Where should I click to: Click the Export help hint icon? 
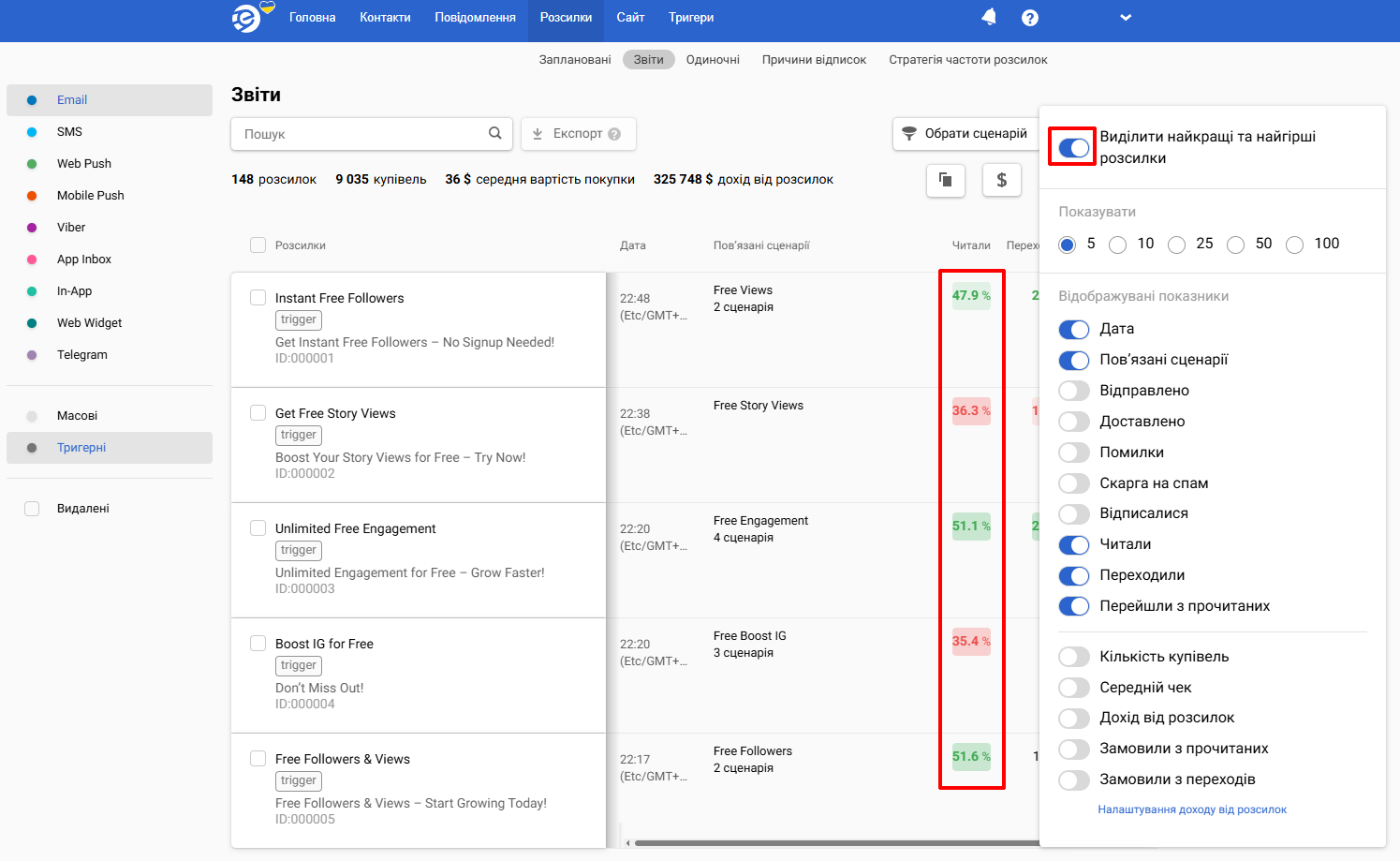point(614,134)
